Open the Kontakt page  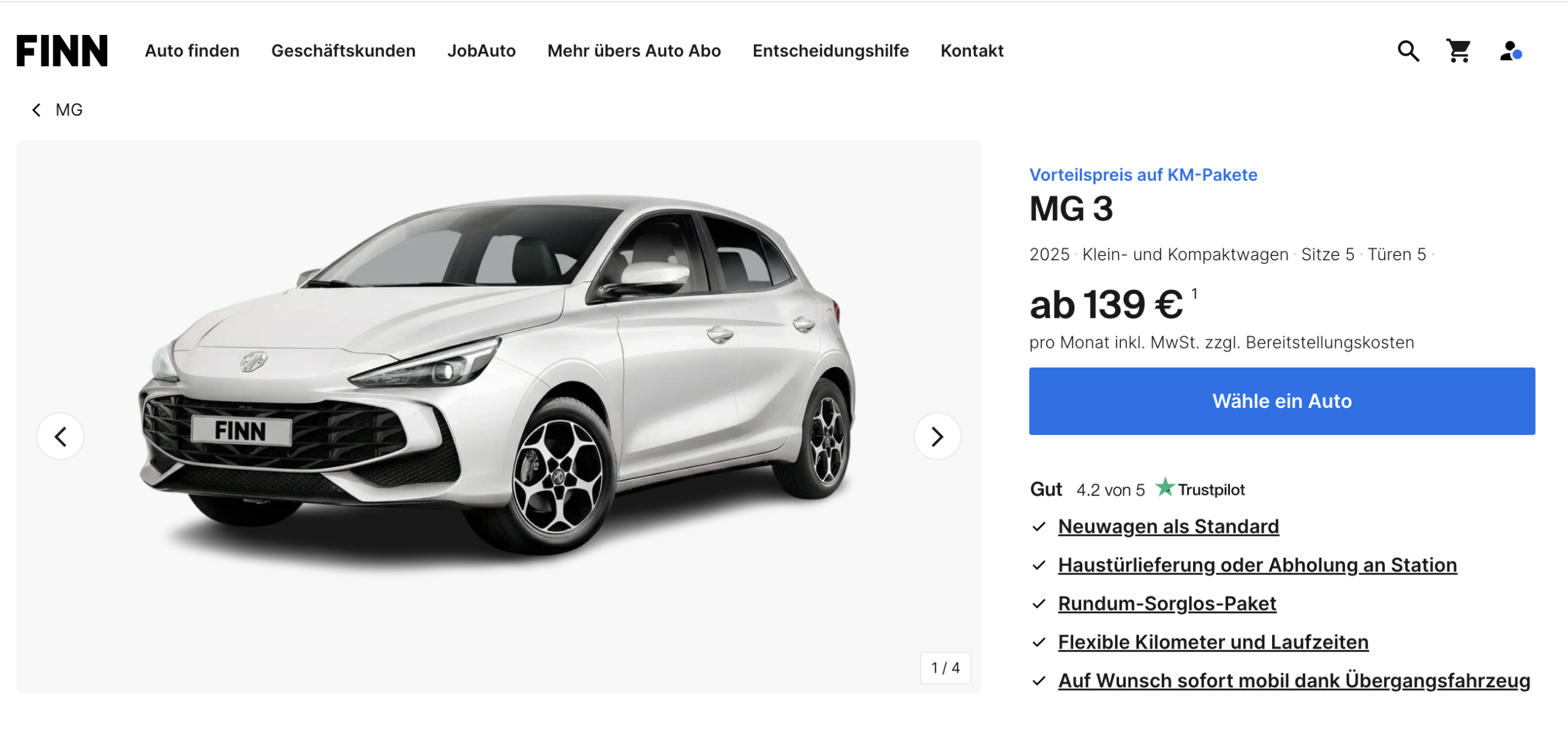click(972, 51)
